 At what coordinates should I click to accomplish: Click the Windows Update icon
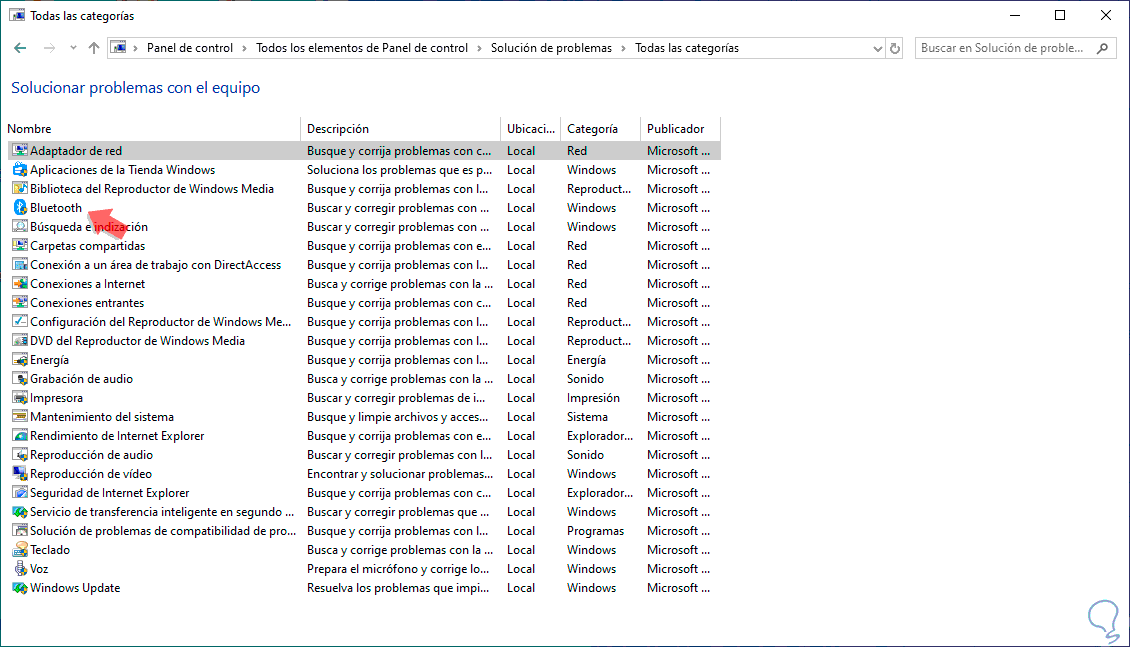point(19,588)
